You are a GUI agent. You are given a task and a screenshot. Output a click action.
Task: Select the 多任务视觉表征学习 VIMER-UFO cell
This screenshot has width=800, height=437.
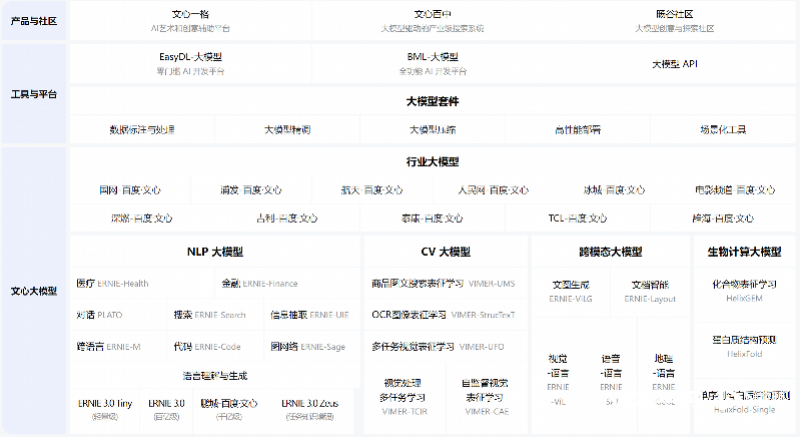[445, 347]
